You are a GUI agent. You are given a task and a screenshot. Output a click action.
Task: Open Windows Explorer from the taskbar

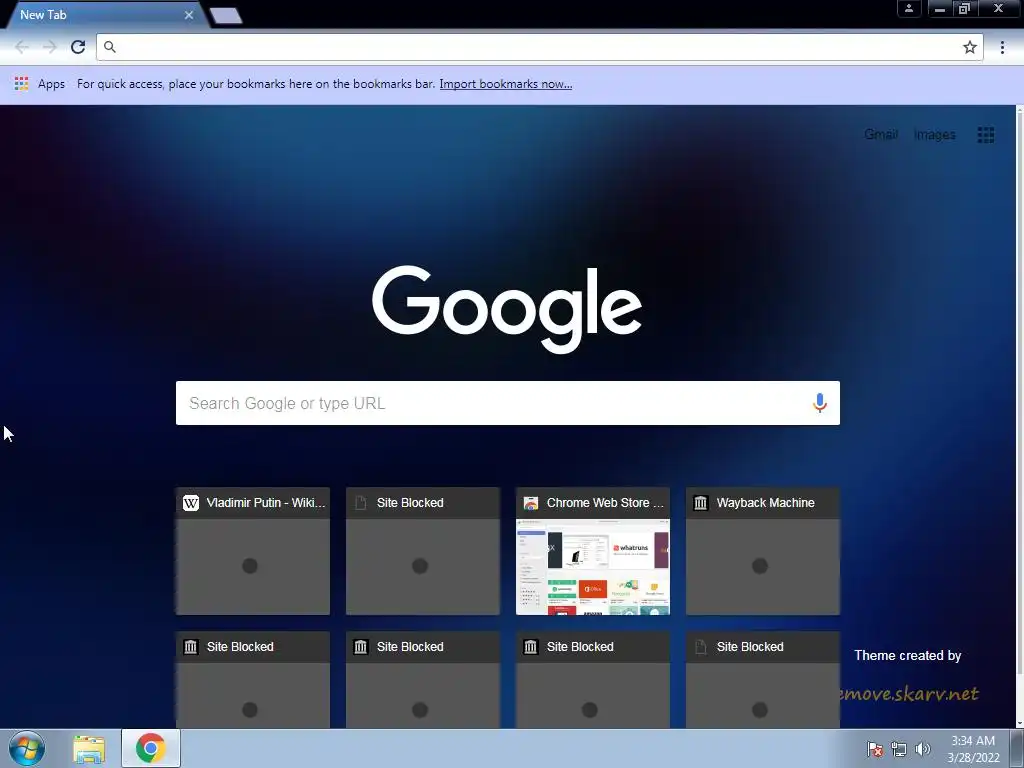pyautogui.click(x=89, y=748)
